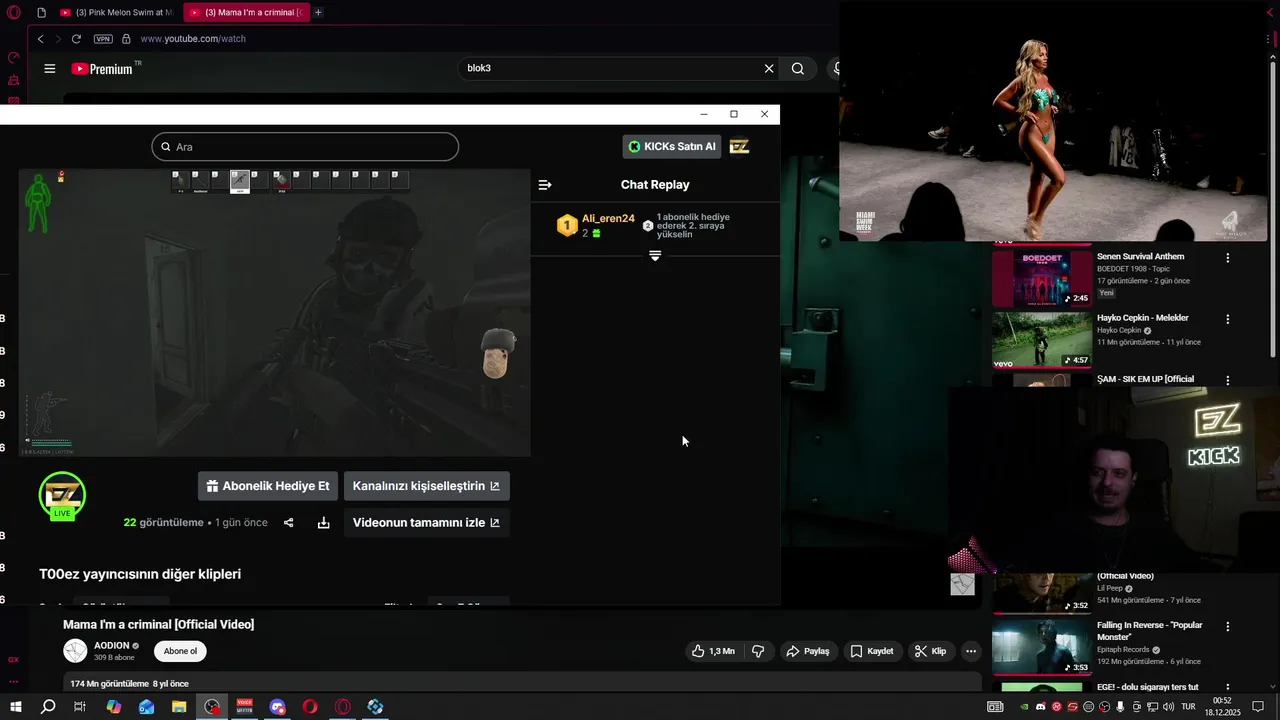Open AODION channel avatar
The height and width of the screenshot is (720, 1280).
(75, 651)
